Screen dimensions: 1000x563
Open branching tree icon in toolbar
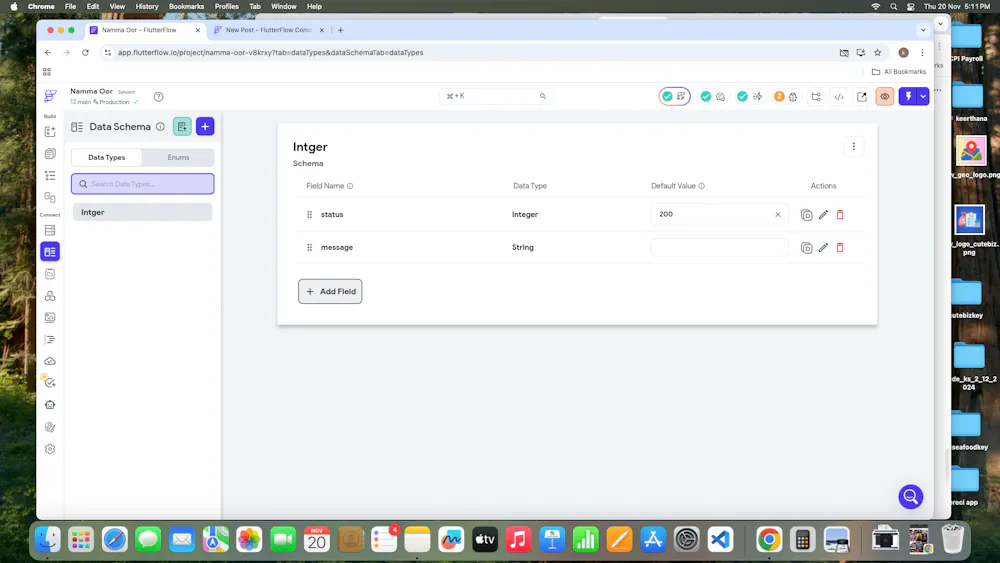(x=816, y=97)
